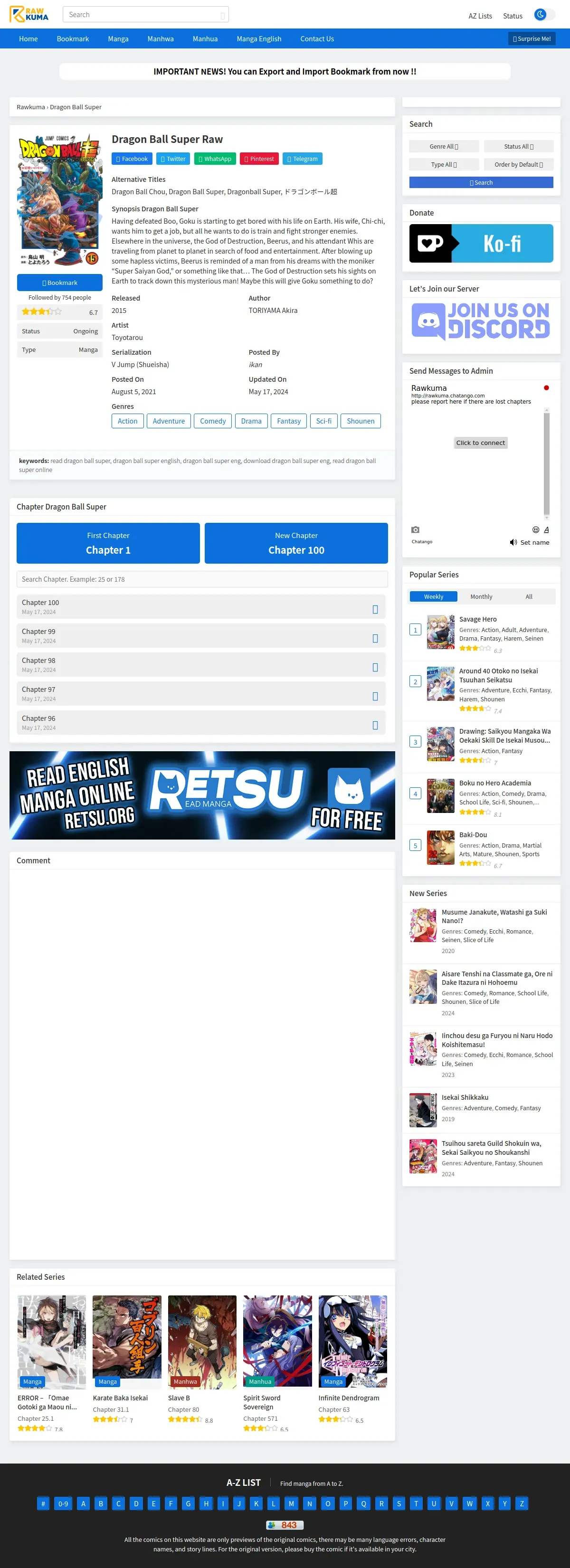This screenshot has width=570, height=1568.
Task: Select the Monthly popular tab
Action: (481, 596)
